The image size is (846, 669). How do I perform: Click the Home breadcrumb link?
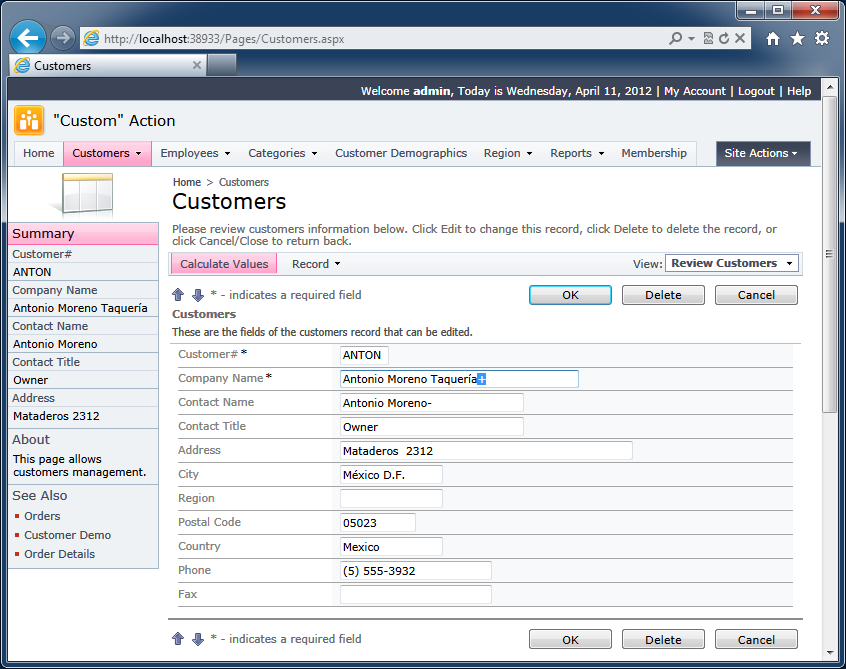187,182
